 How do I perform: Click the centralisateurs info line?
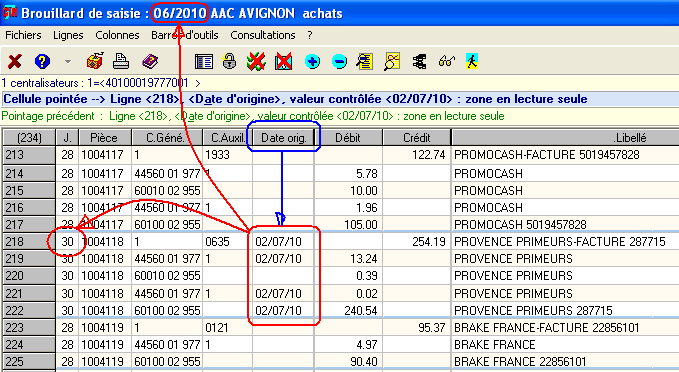[101, 83]
